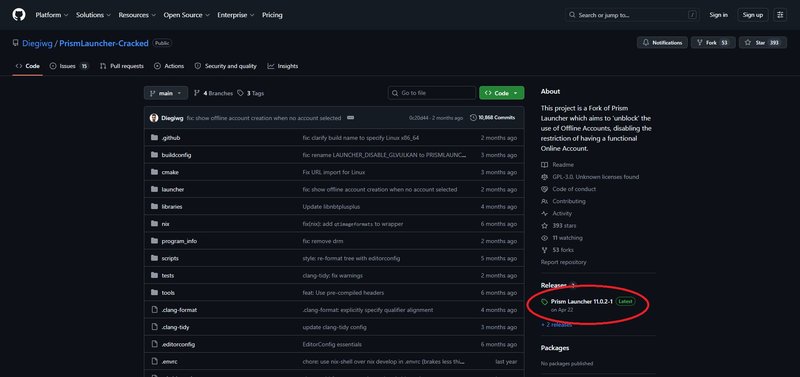Fork the repository

point(713,43)
